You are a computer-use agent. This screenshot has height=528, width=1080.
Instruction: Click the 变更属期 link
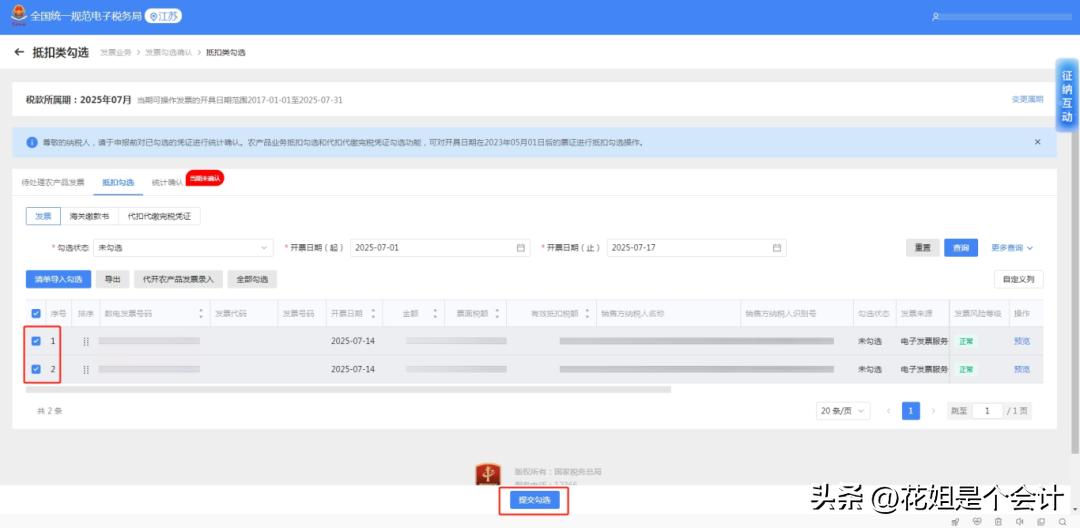pos(1027,100)
